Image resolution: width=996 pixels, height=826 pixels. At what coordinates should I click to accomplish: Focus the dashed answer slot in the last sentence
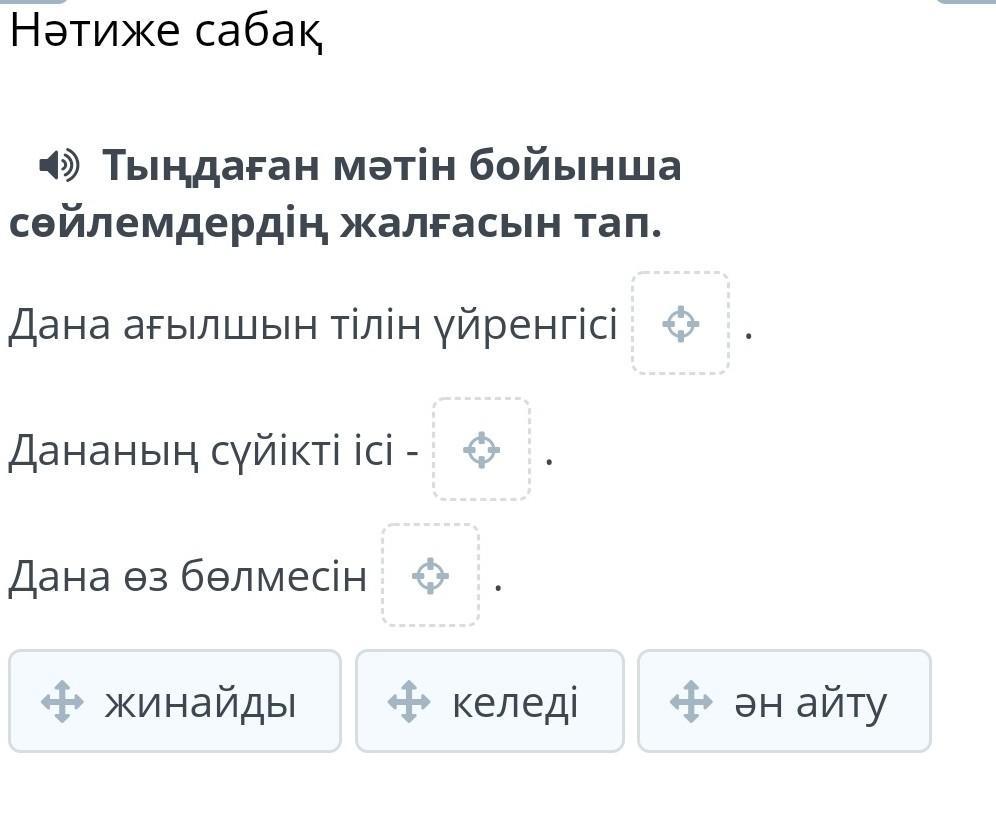431,575
